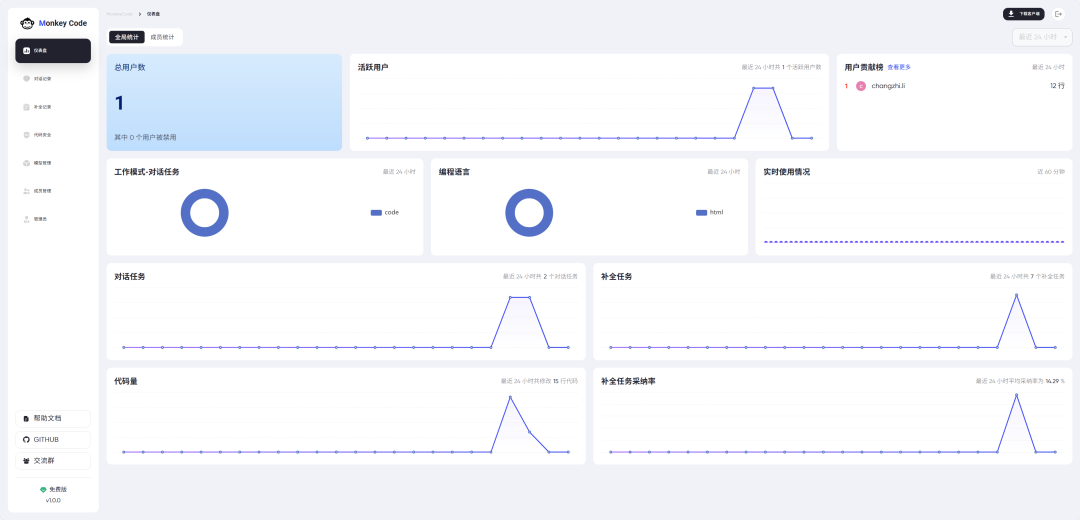Viewport: 1080px width, 520px height.
Task: Click the spike of 补全任务采纳率 line chart
Action: pyautogui.click(x=1016, y=395)
